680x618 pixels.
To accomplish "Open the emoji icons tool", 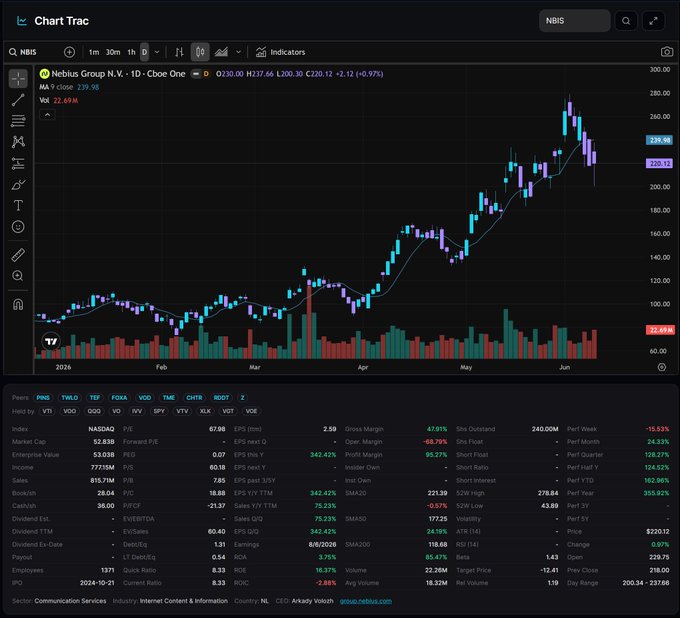I will 18,227.
